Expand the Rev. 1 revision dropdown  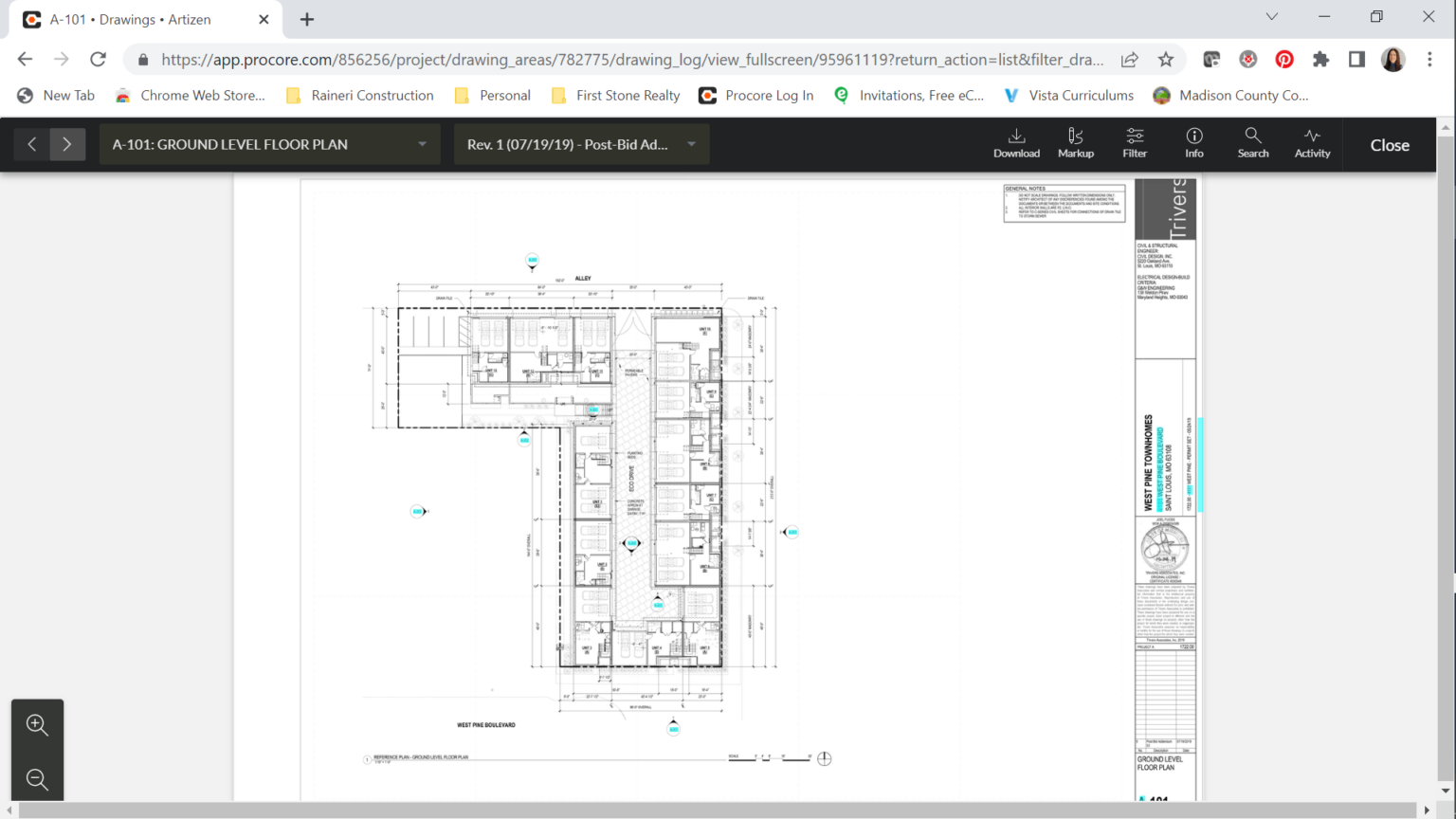581,144
